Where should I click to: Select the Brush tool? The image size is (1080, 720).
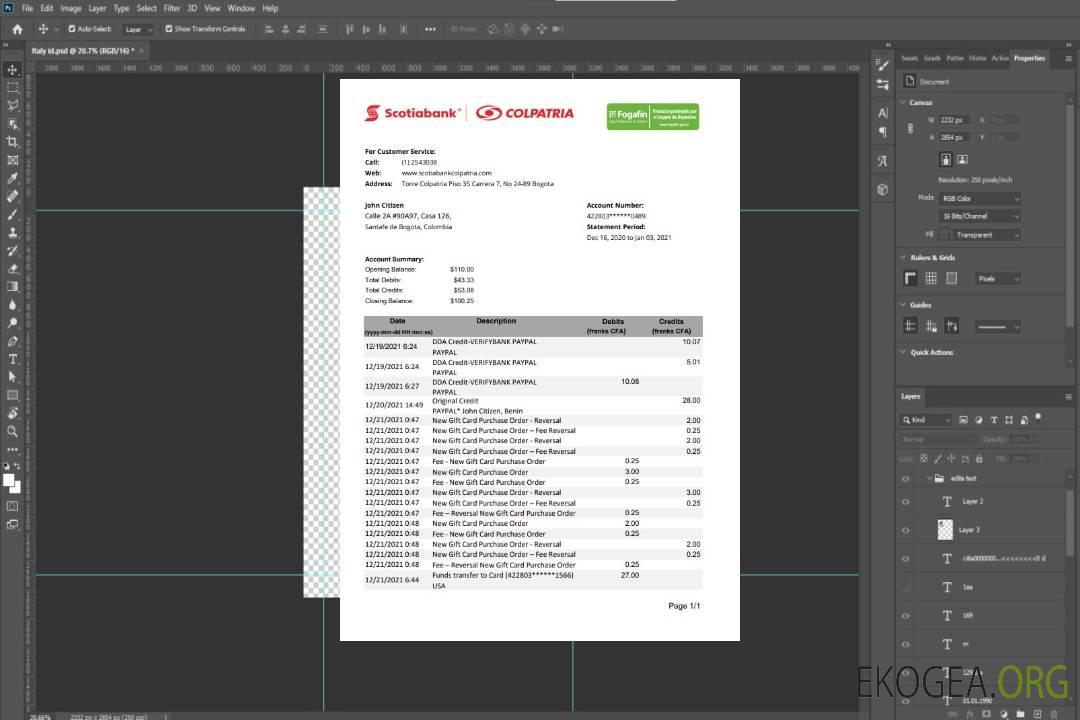point(12,214)
